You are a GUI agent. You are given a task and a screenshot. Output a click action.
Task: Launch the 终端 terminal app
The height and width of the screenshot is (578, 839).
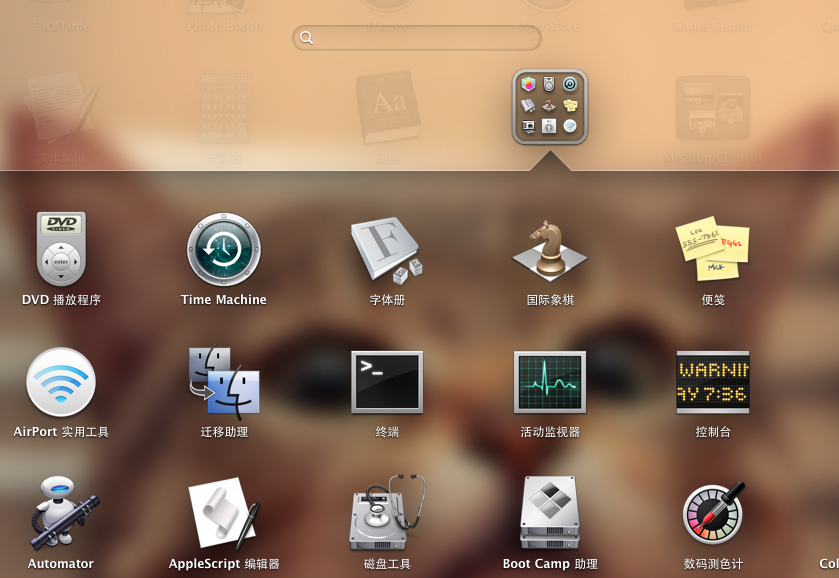[387, 382]
